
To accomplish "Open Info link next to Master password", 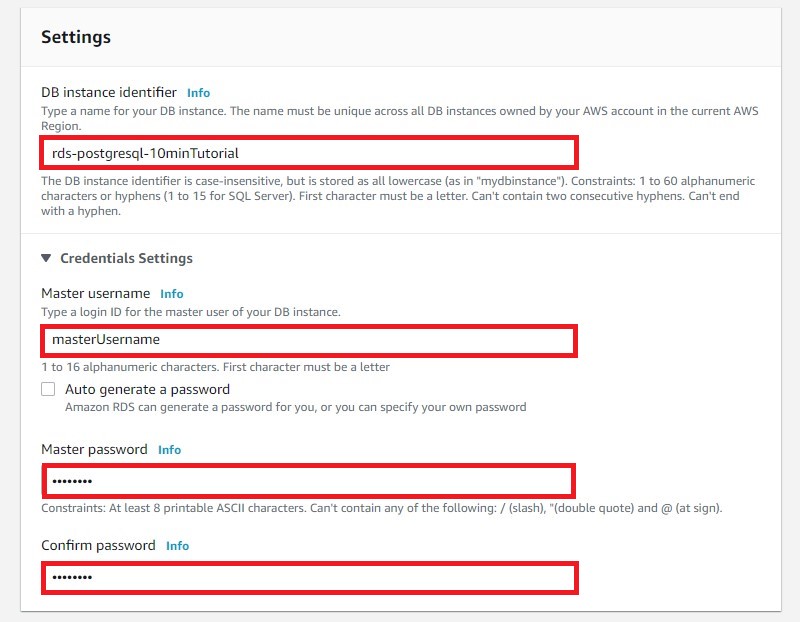I will (x=170, y=450).
